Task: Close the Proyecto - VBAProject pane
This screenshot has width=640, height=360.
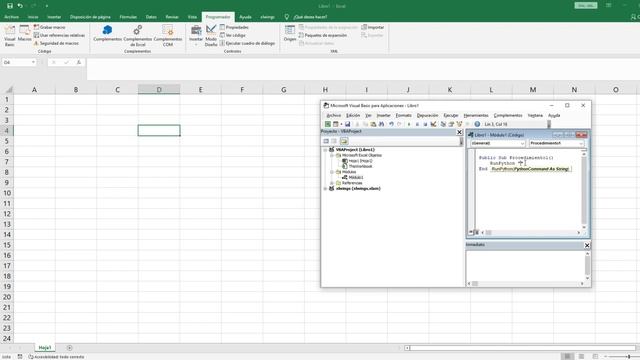Action: click(459, 132)
